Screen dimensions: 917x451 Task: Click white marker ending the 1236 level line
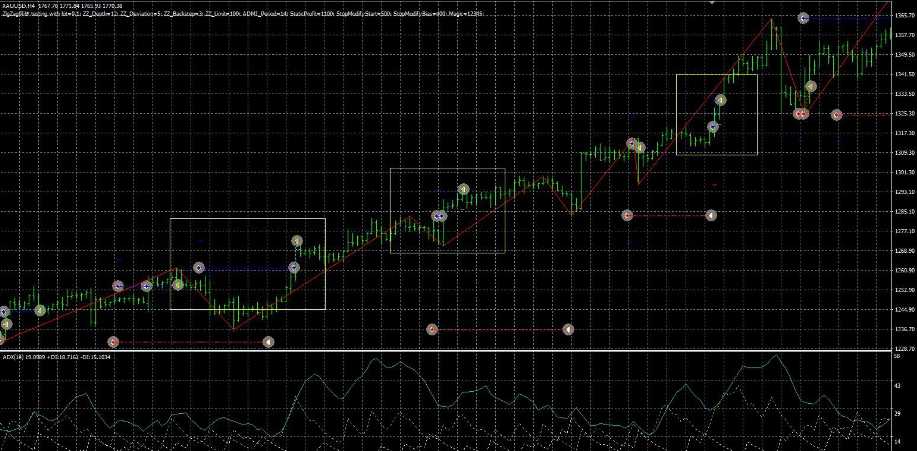(x=568, y=329)
